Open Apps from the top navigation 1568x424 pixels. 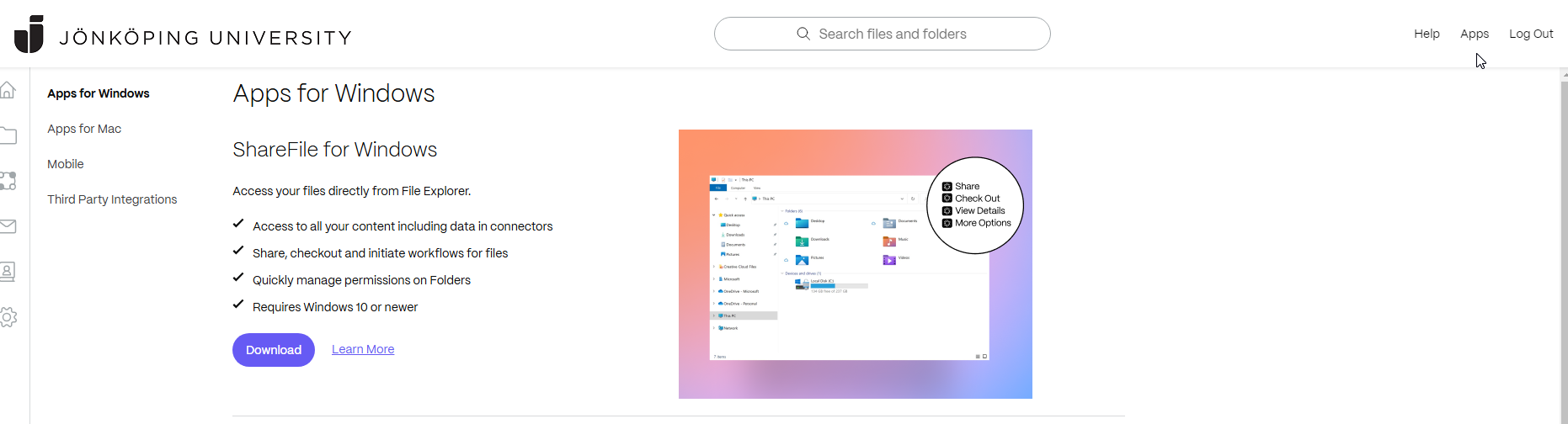[x=1474, y=34]
